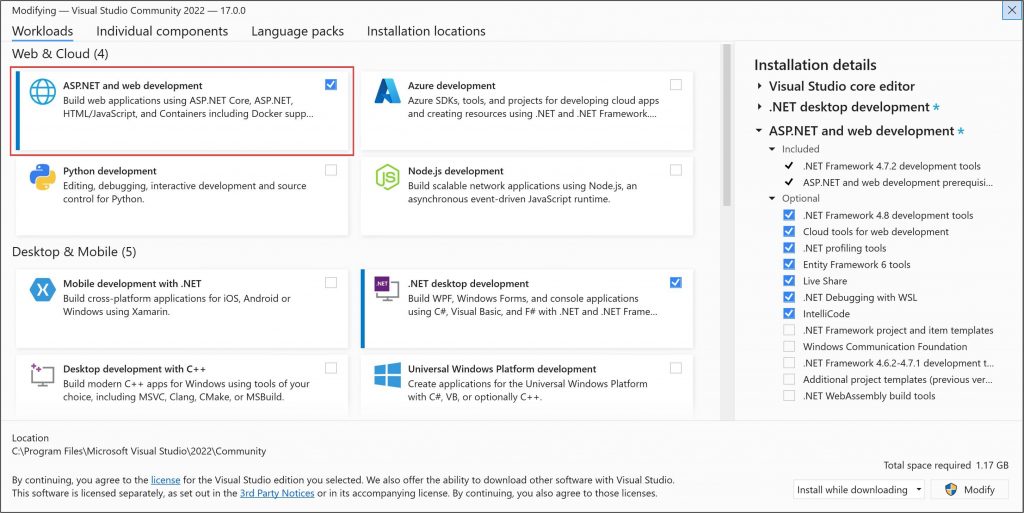
Task: Click the Universal Windows Platform logo icon
Action: 387,375
